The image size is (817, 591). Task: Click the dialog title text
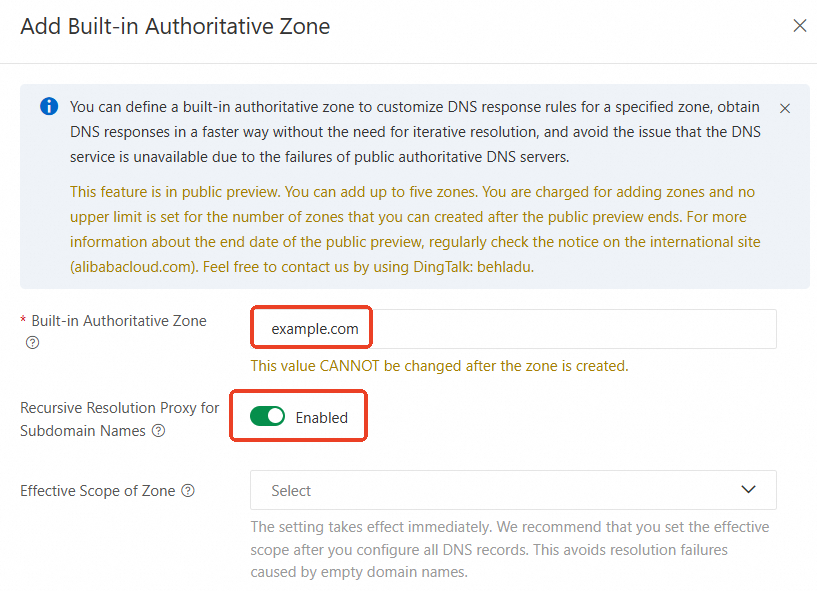tap(175, 27)
